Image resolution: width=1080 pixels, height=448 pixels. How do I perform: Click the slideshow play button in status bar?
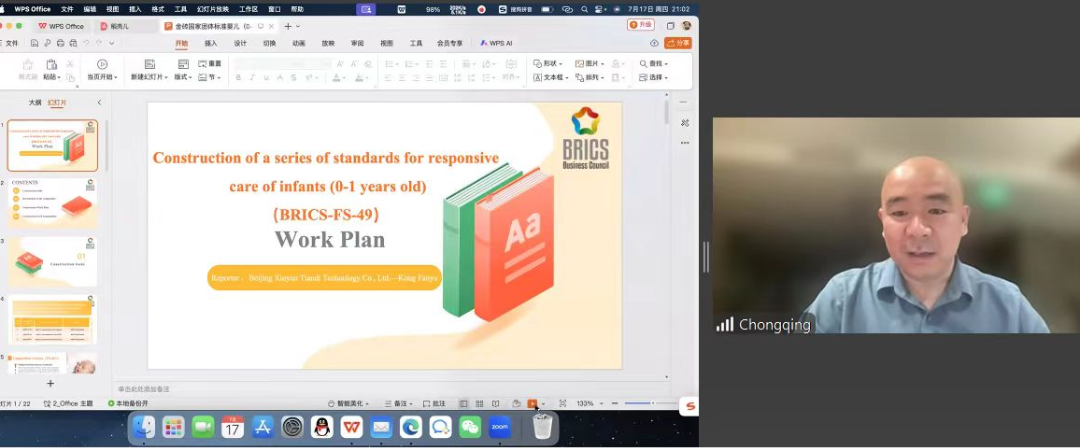pyautogui.click(x=532, y=404)
